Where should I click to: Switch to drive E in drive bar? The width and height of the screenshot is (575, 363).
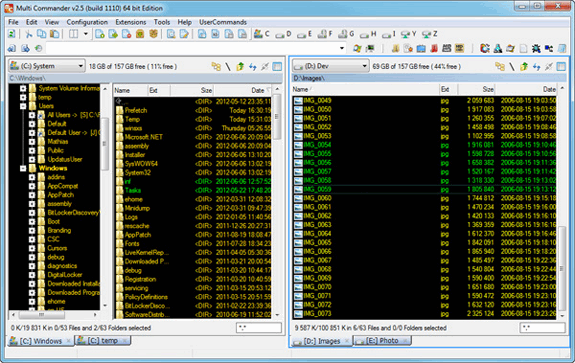[x=304, y=34]
